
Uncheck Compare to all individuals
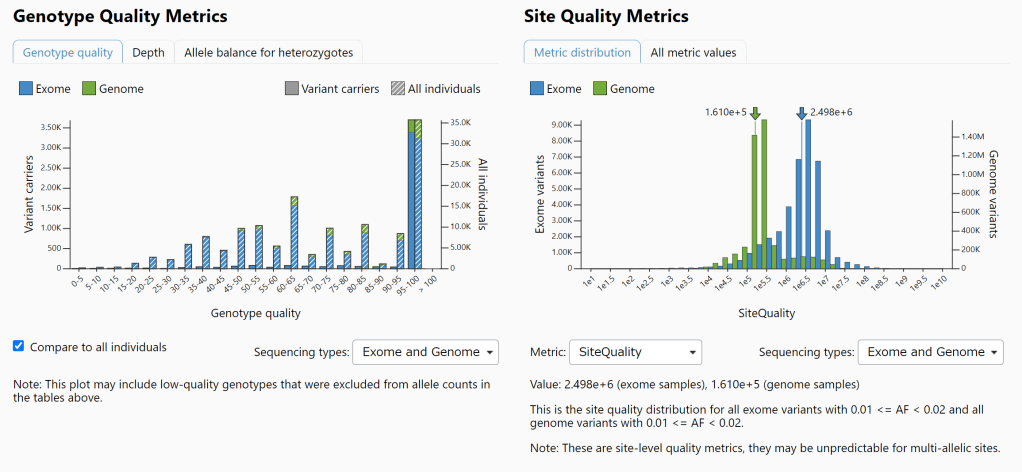tap(19, 346)
